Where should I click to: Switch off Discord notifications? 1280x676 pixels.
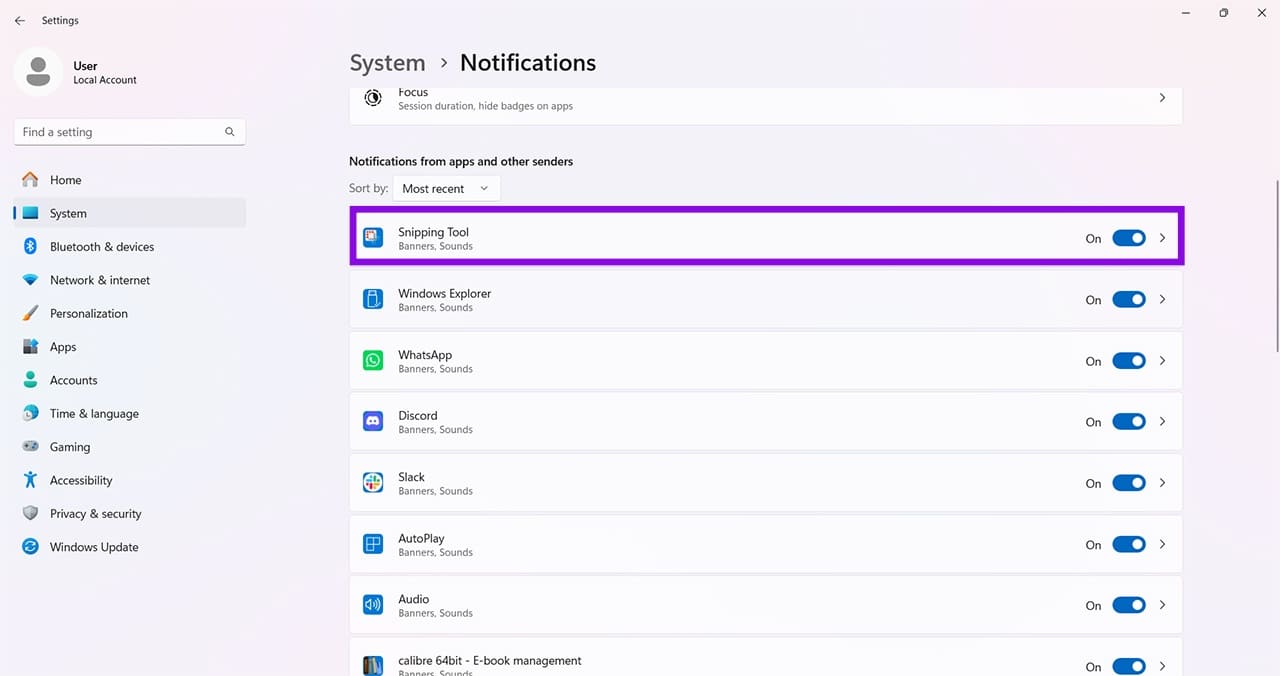click(1129, 422)
